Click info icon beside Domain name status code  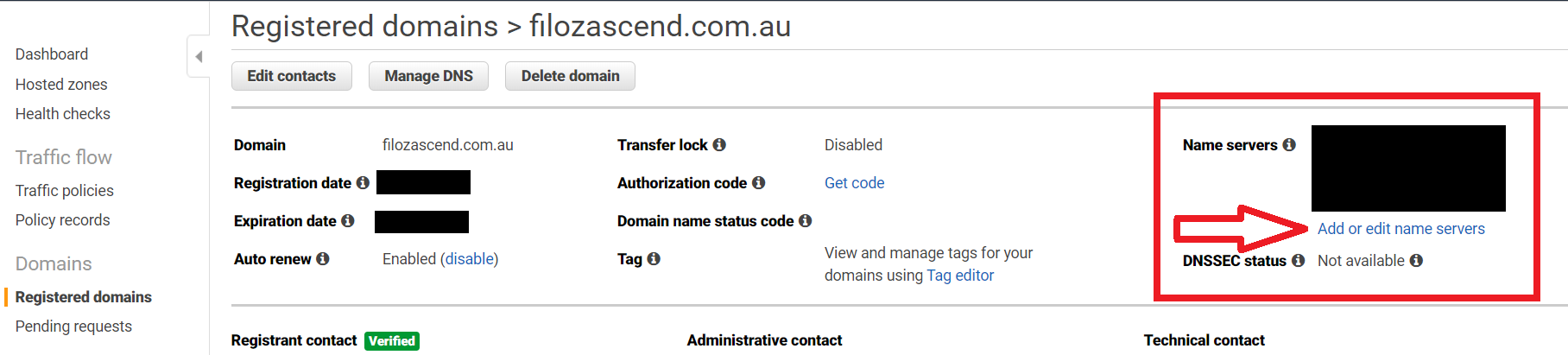point(806,221)
